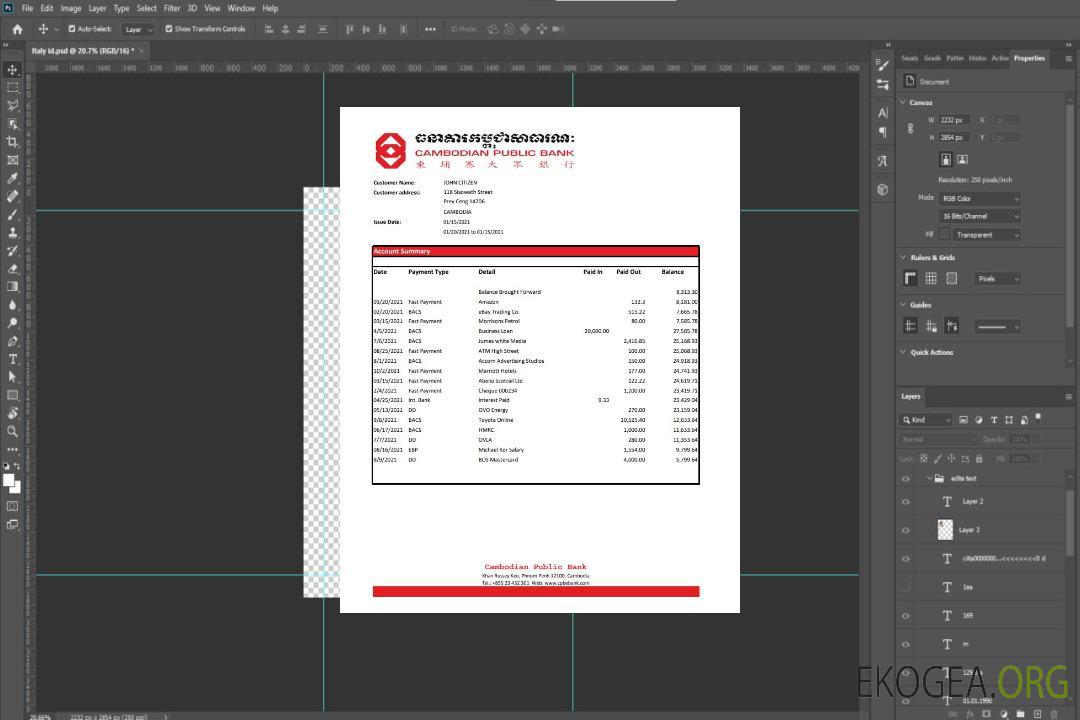The image size is (1080, 720).
Task: Toggle the Auto-Select checkbox
Action: 72,29
